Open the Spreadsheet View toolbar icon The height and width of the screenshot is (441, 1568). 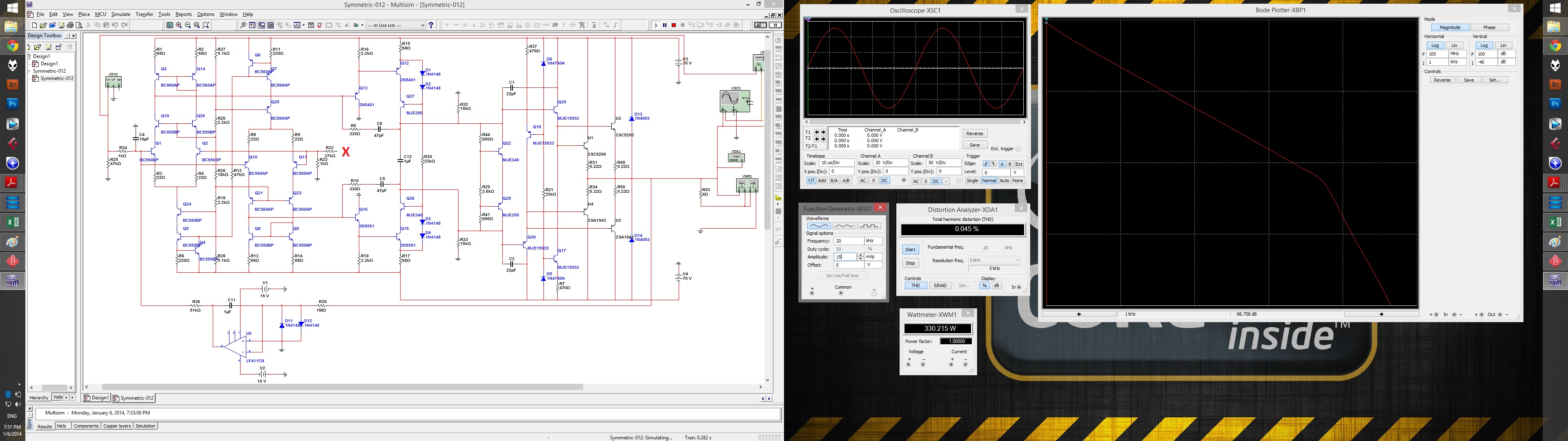[271, 25]
